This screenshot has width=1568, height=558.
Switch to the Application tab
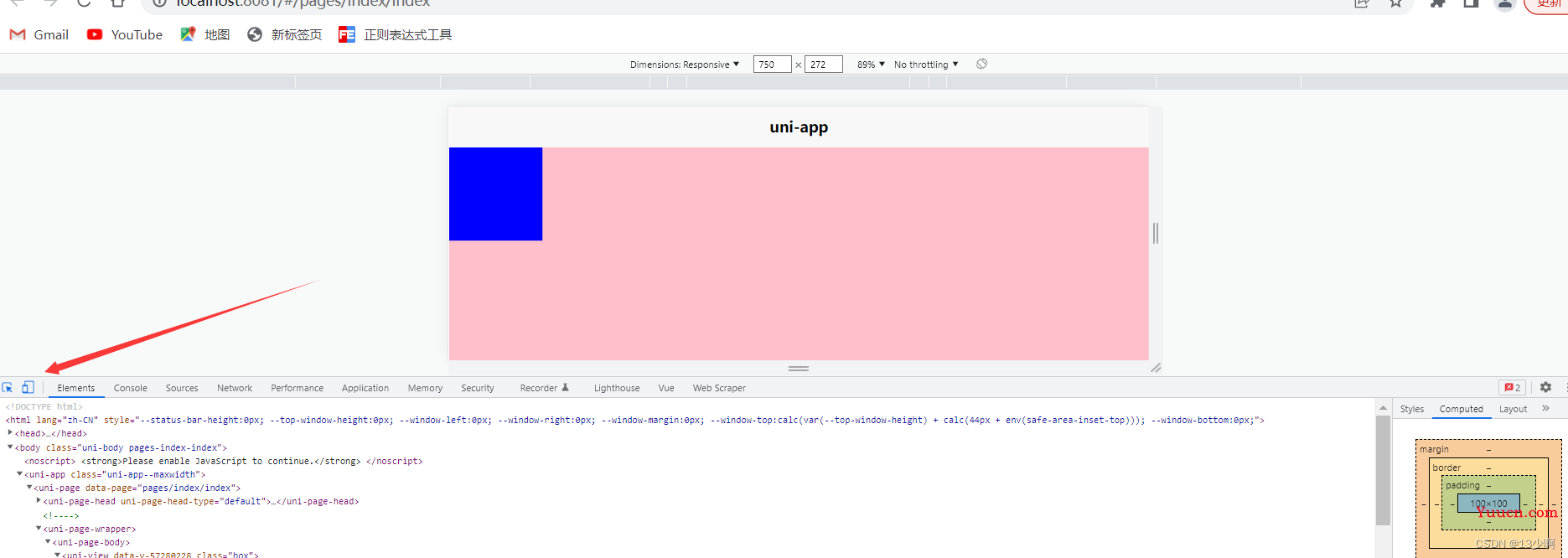[x=365, y=388]
